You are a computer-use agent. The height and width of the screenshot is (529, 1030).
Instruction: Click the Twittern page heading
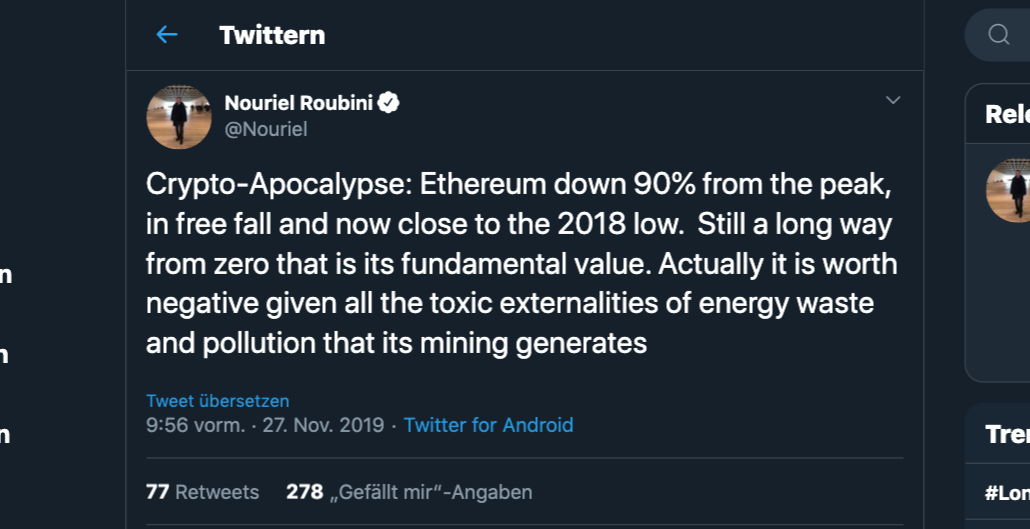(272, 35)
